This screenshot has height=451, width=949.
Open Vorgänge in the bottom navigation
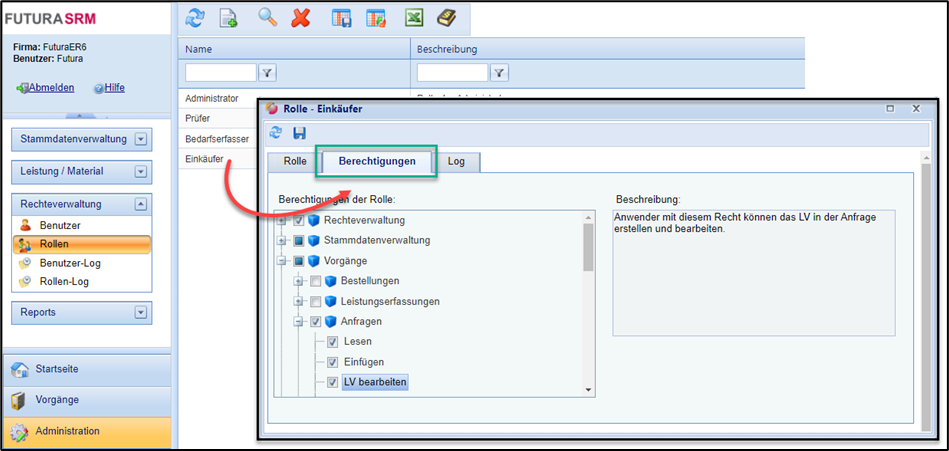pyautogui.click(x=57, y=400)
